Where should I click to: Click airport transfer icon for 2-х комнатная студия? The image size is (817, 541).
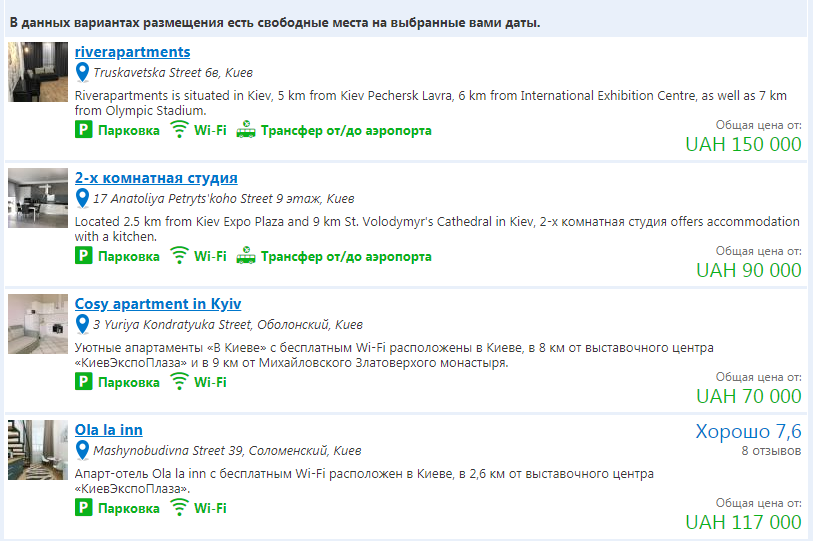[245, 256]
